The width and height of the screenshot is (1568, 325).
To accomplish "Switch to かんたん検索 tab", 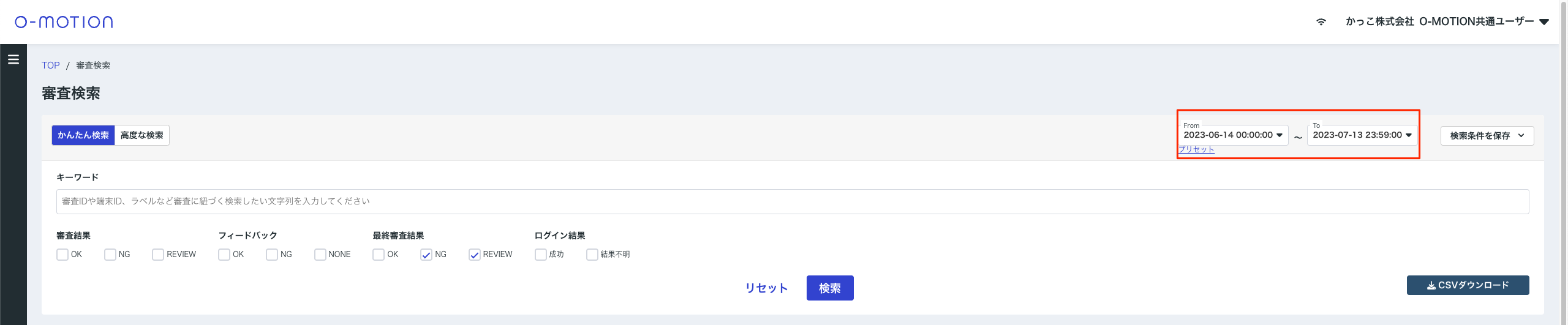I will (83, 135).
